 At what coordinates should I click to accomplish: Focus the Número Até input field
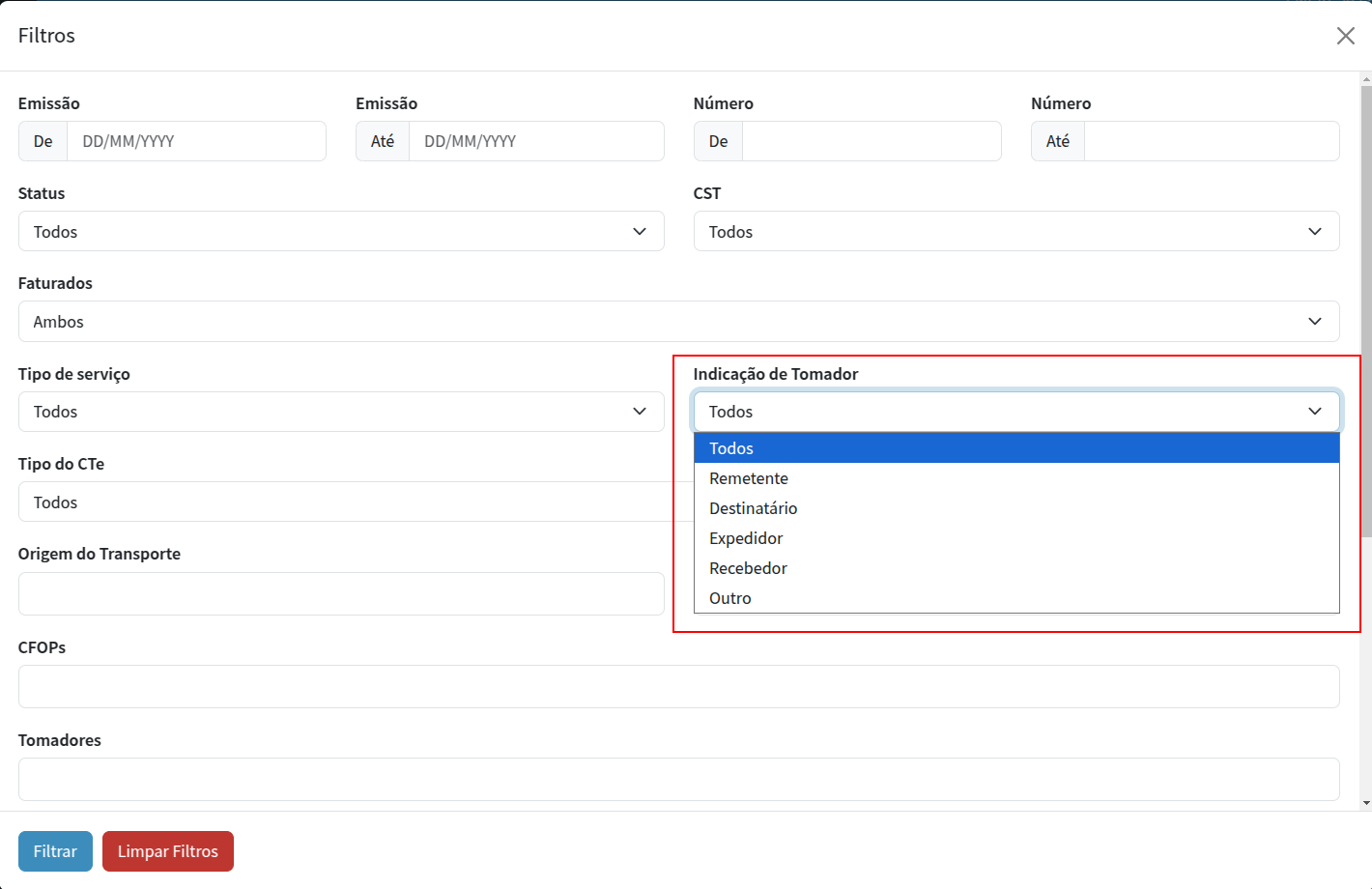[x=1211, y=141]
